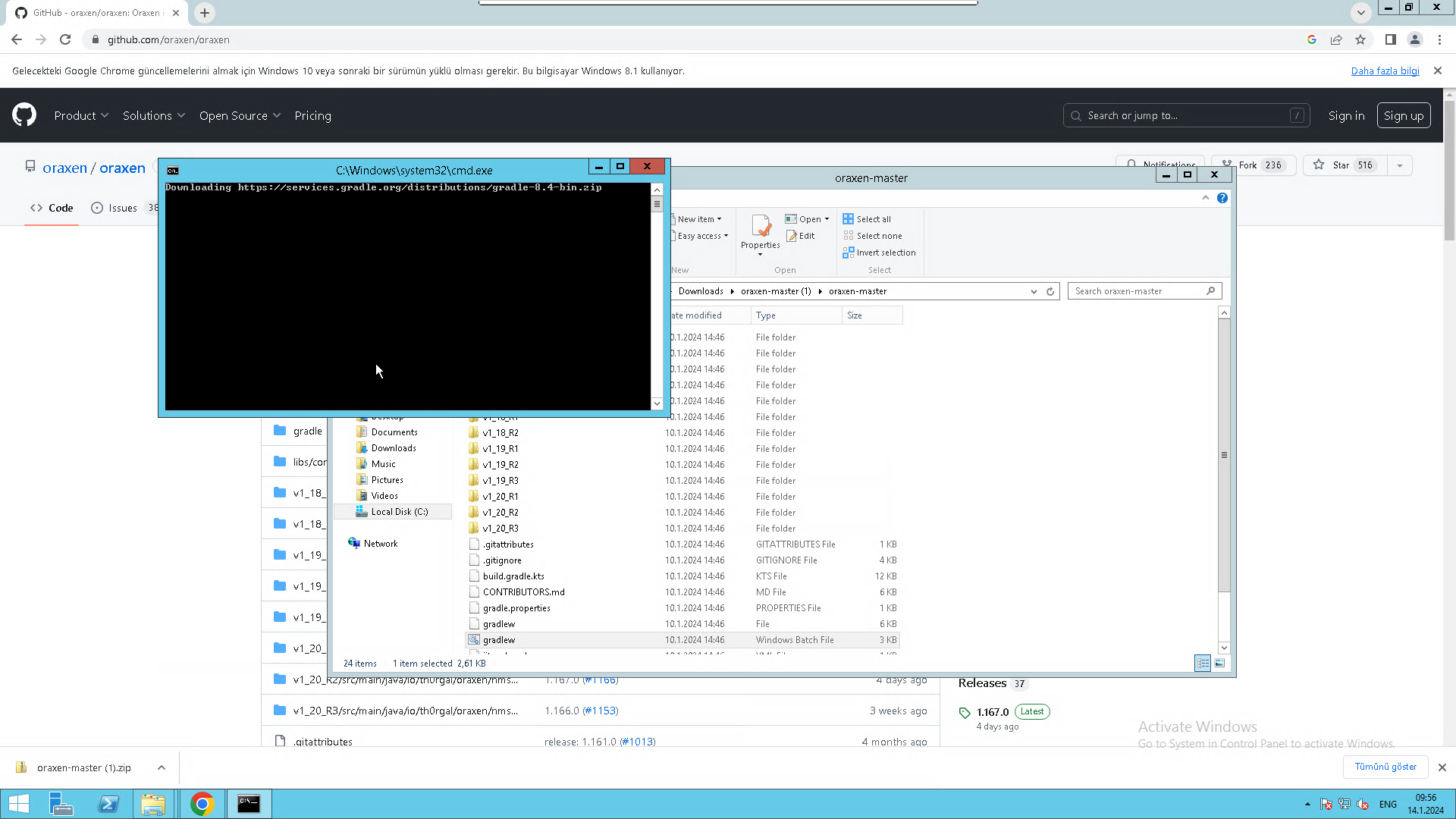Refresh Explorer folder with reload icon
Image resolution: width=1456 pixels, height=819 pixels.
click(x=1050, y=291)
